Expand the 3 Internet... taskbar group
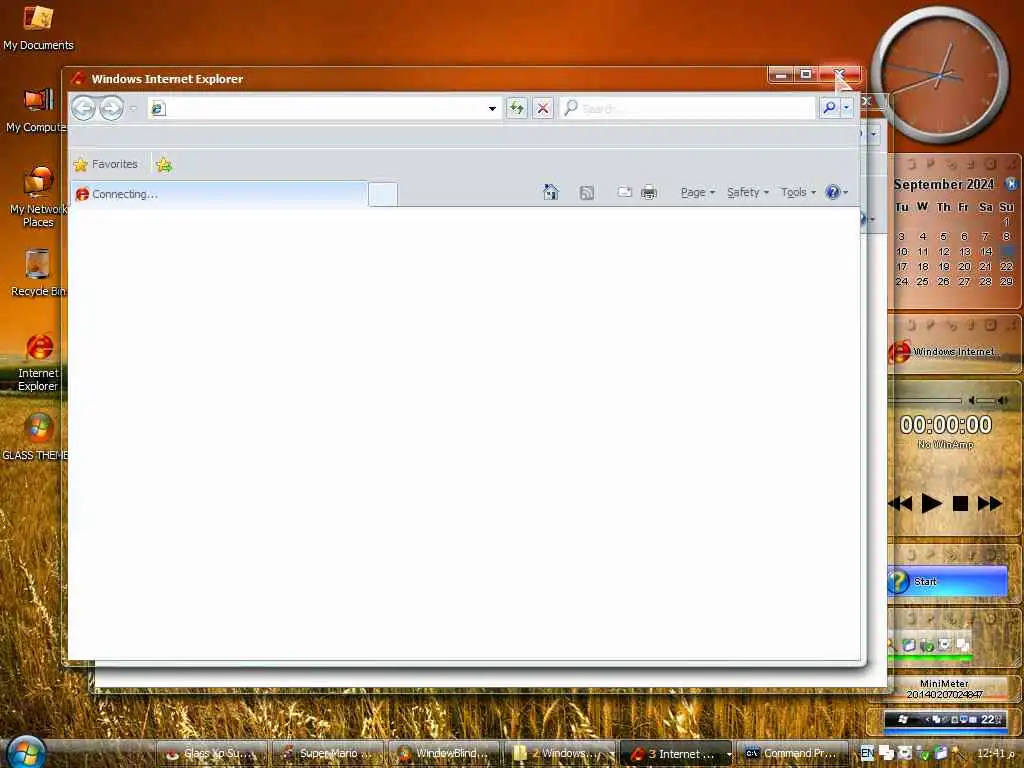1024x768 pixels. (677, 754)
